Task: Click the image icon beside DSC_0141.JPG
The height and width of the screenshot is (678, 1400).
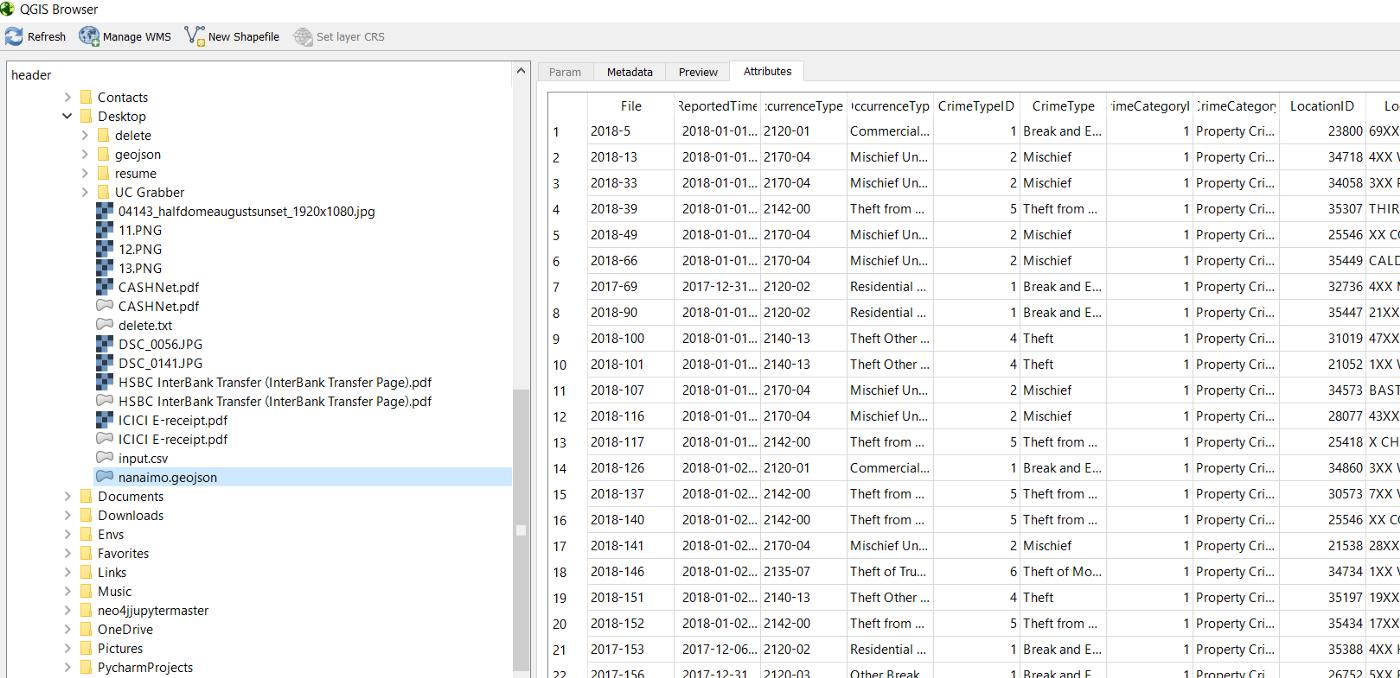Action: [104, 363]
